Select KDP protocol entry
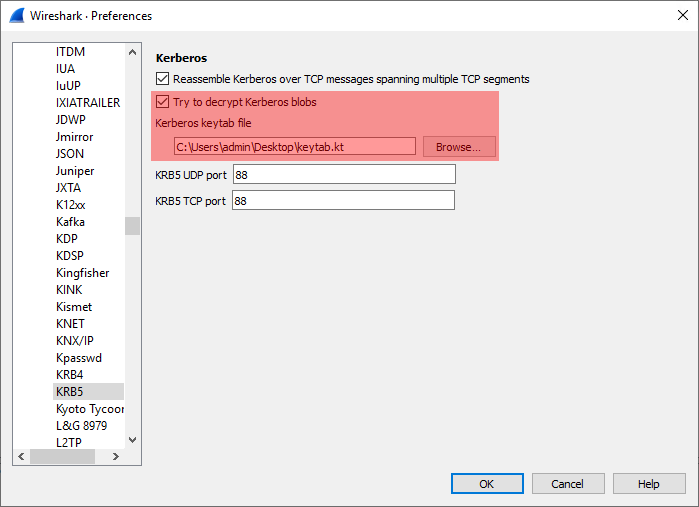The width and height of the screenshot is (699, 507). [67, 239]
